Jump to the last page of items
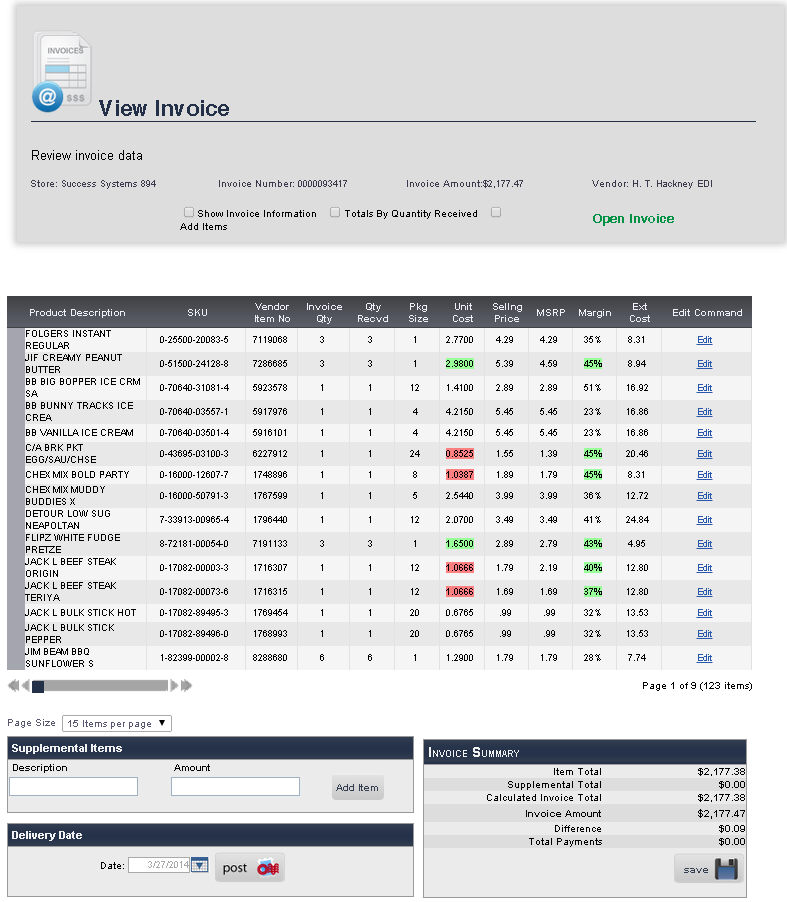 point(186,686)
